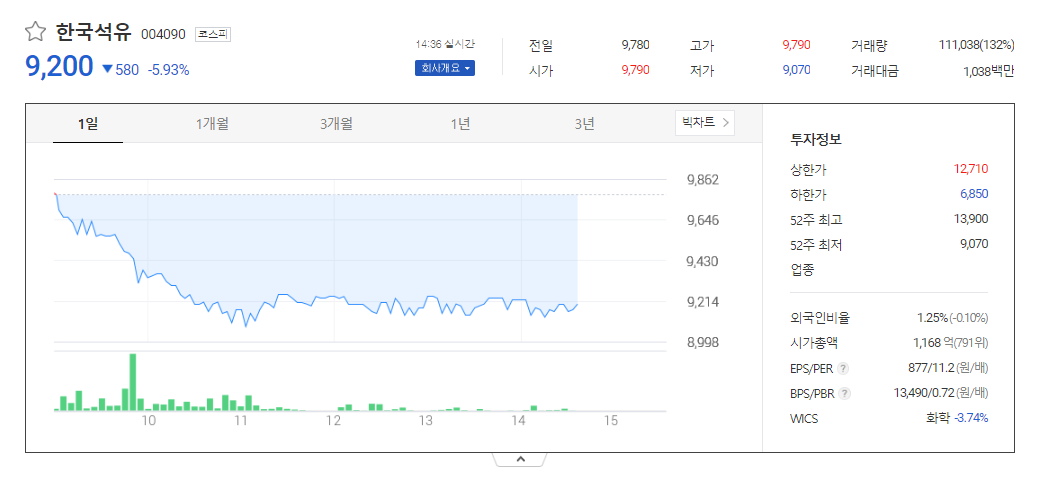Click the 거래량 value 111,038(132%)
Screen dimensions: 1048x480
976,45
